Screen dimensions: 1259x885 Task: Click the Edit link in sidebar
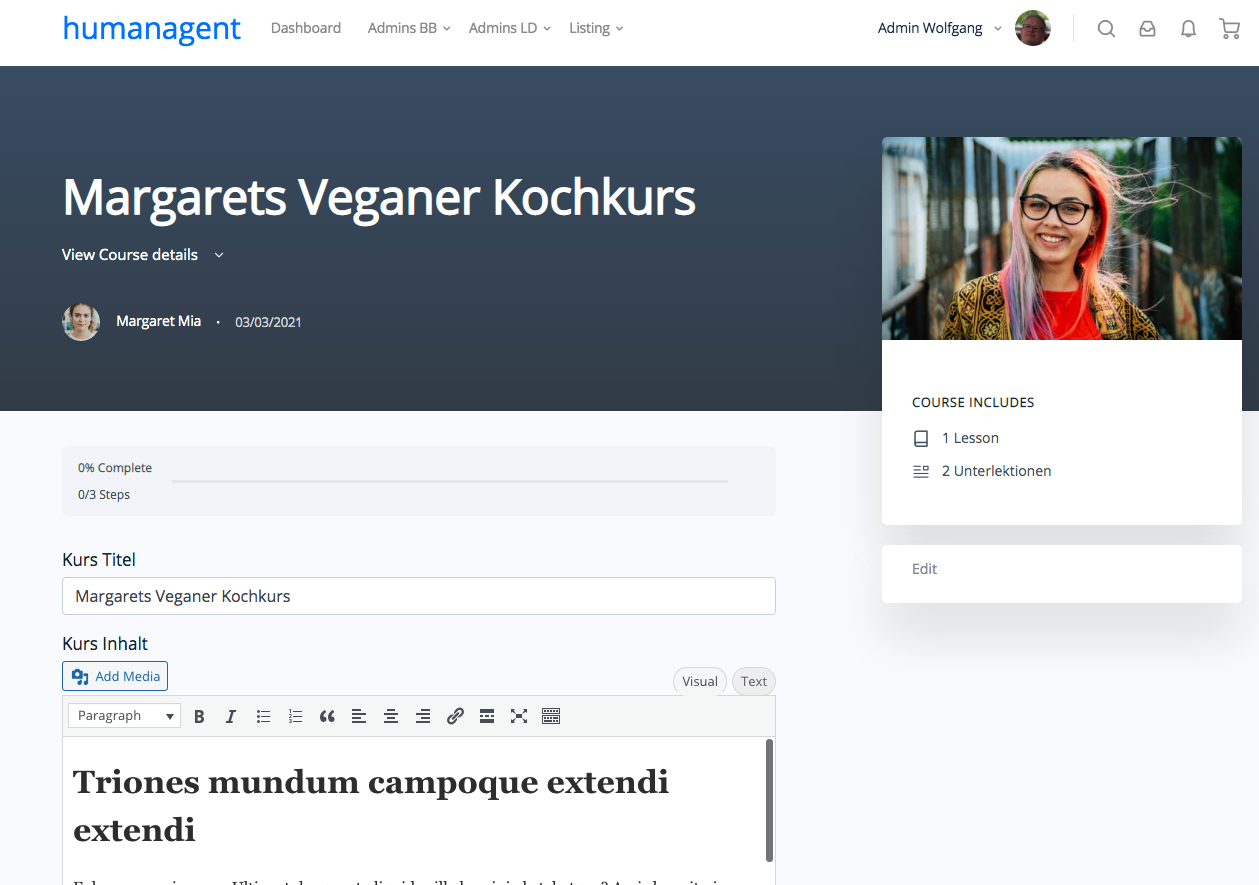coord(925,569)
